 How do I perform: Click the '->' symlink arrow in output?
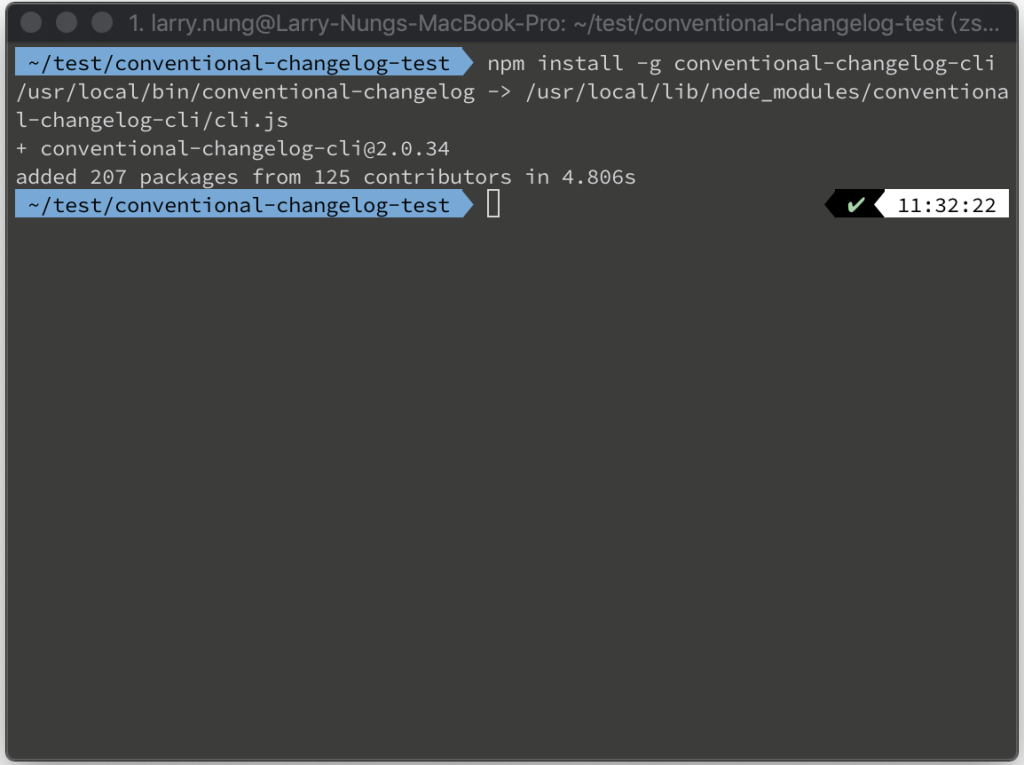coord(500,92)
